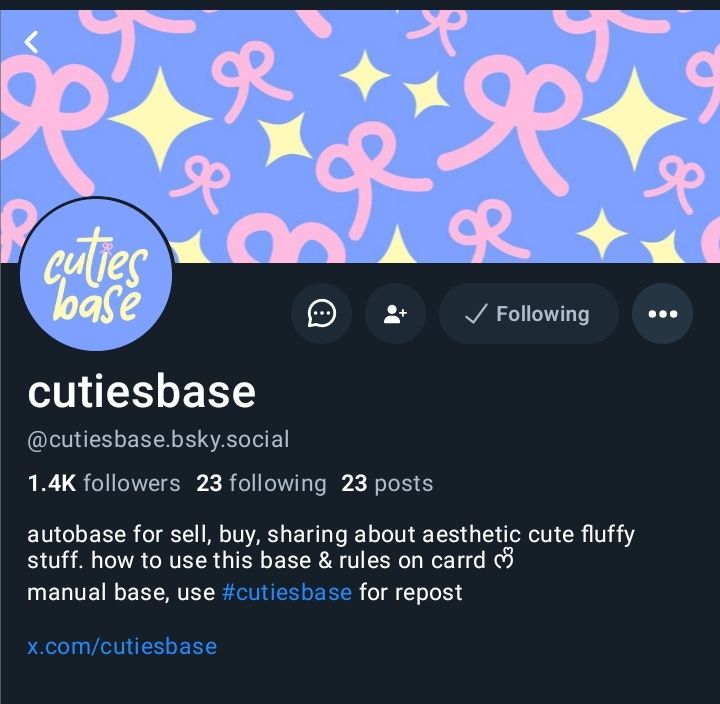The width and height of the screenshot is (720, 704).
Task: Open the 23 following list
Action: [x=261, y=483]
